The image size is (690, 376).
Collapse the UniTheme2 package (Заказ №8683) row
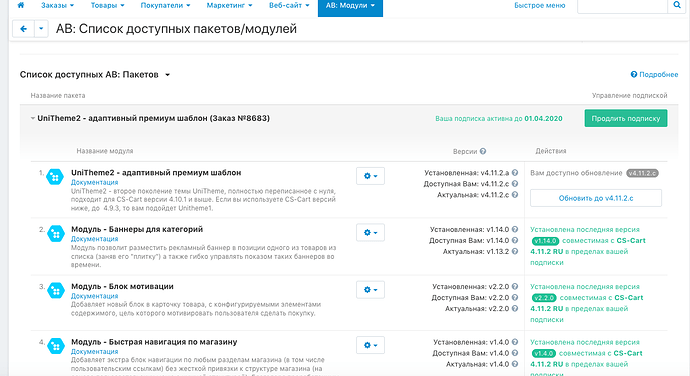(x=33, y=118)
